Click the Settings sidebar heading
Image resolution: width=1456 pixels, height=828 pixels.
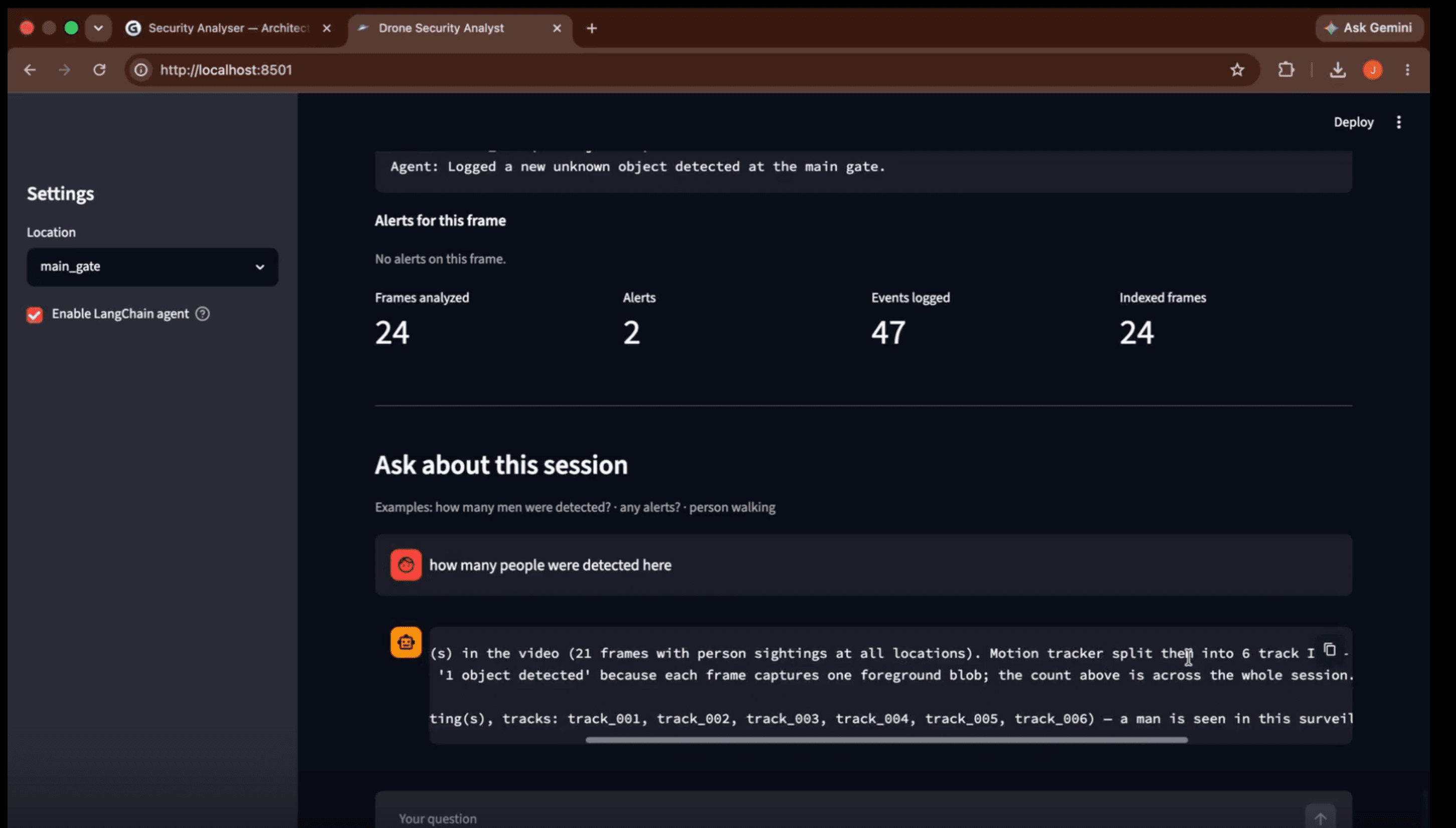[60, 193]
